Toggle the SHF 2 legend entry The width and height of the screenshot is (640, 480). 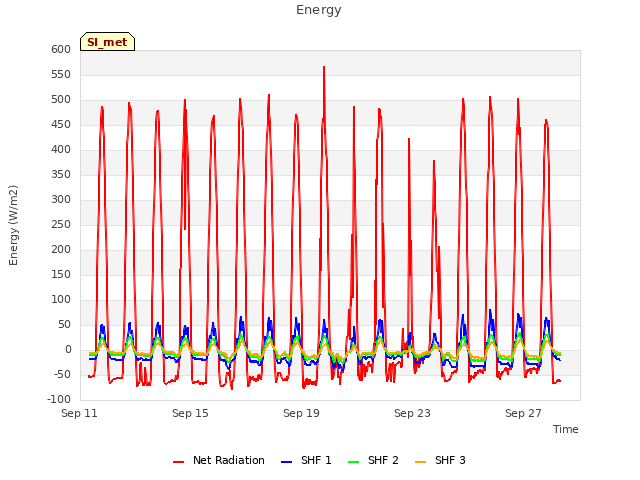pyautogui.click(x=373, y=460)
